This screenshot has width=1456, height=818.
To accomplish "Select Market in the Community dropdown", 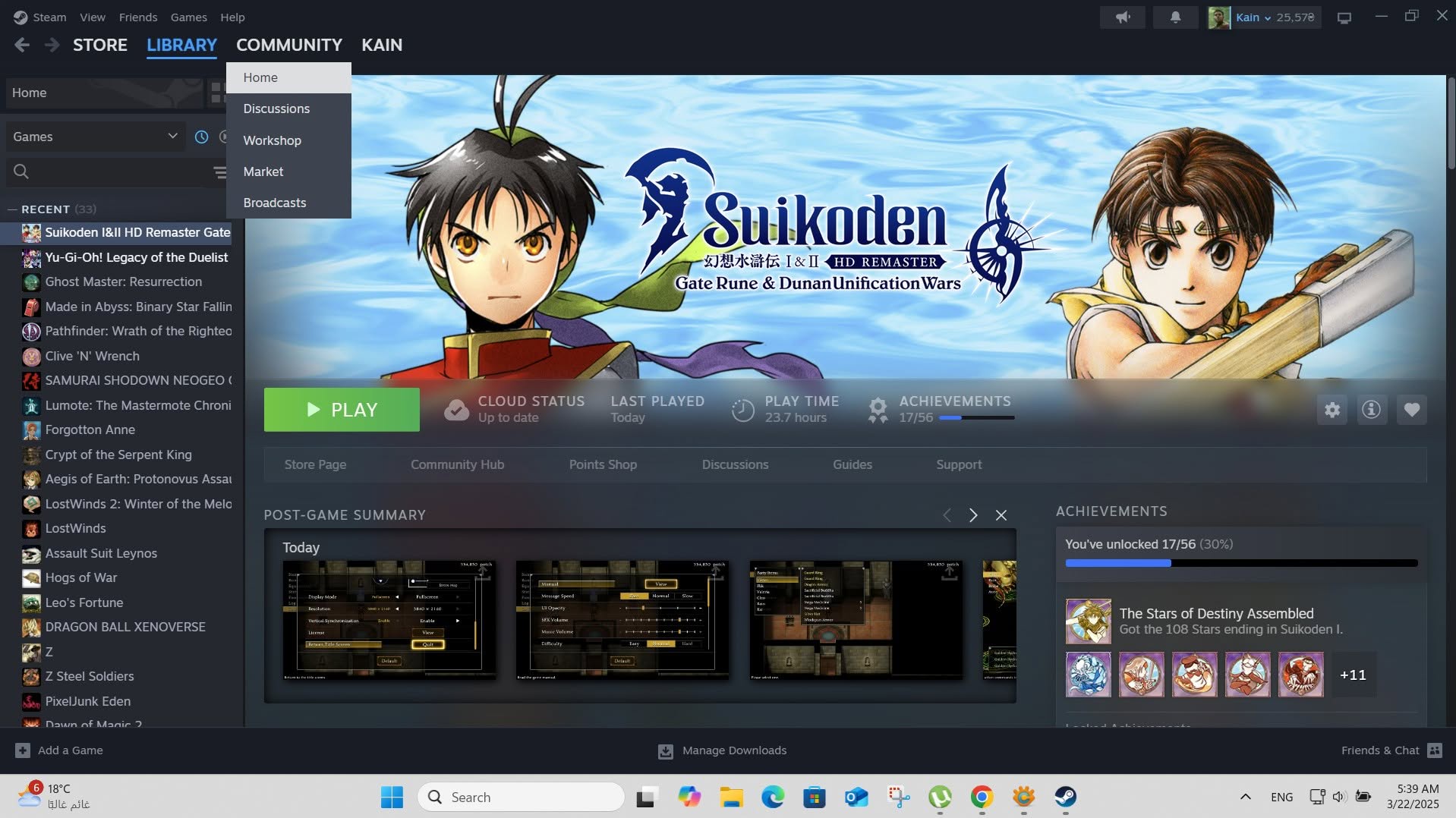I will (288, 171).
